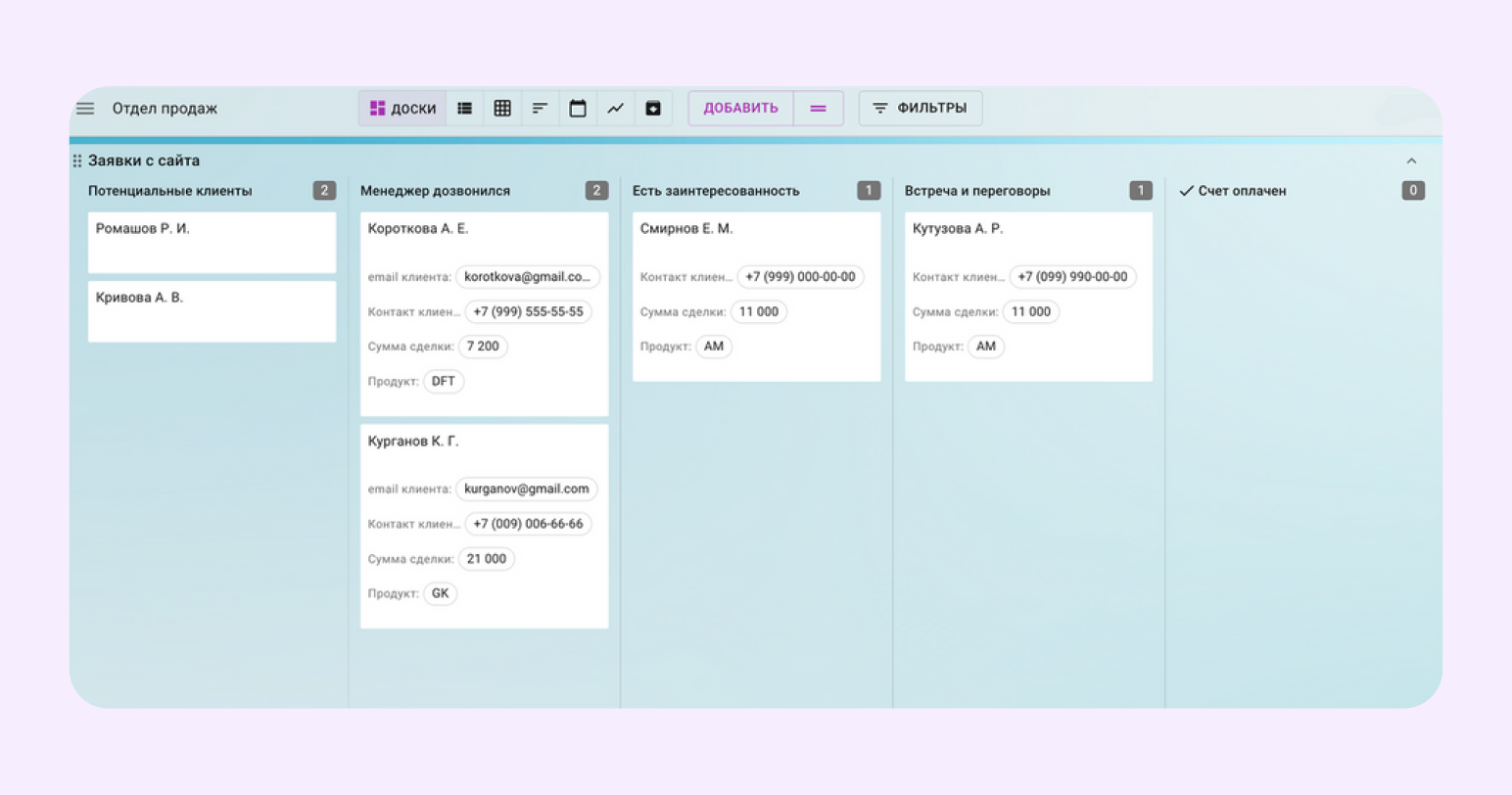Click the Отдел продаж title

pyautogui.click(x=165, y=109)
